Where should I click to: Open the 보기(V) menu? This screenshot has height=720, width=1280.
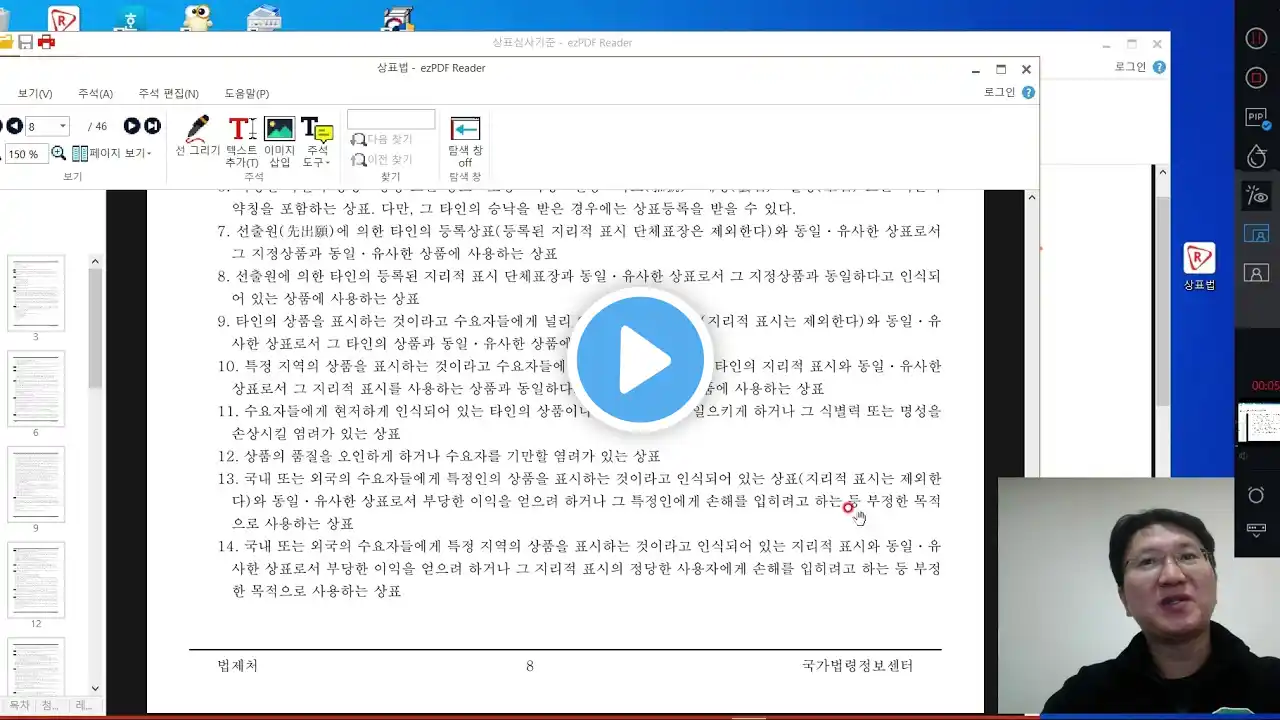35,93
